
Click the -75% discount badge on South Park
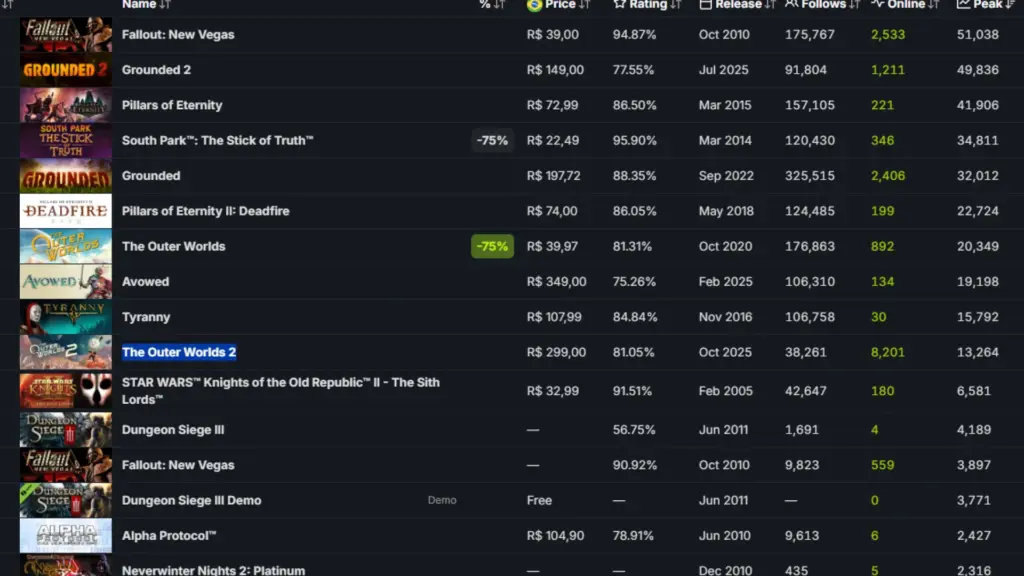[x=492, y=141]
